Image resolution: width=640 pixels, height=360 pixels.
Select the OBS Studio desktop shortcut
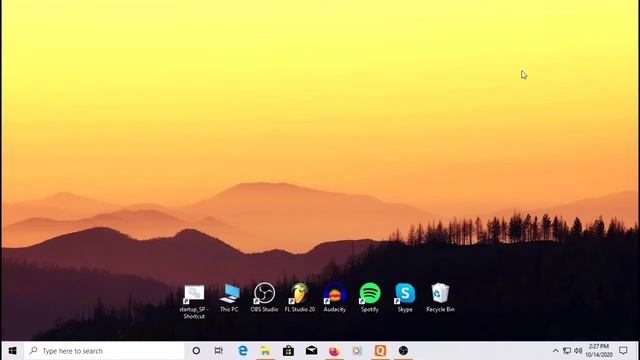pos(264,298)
